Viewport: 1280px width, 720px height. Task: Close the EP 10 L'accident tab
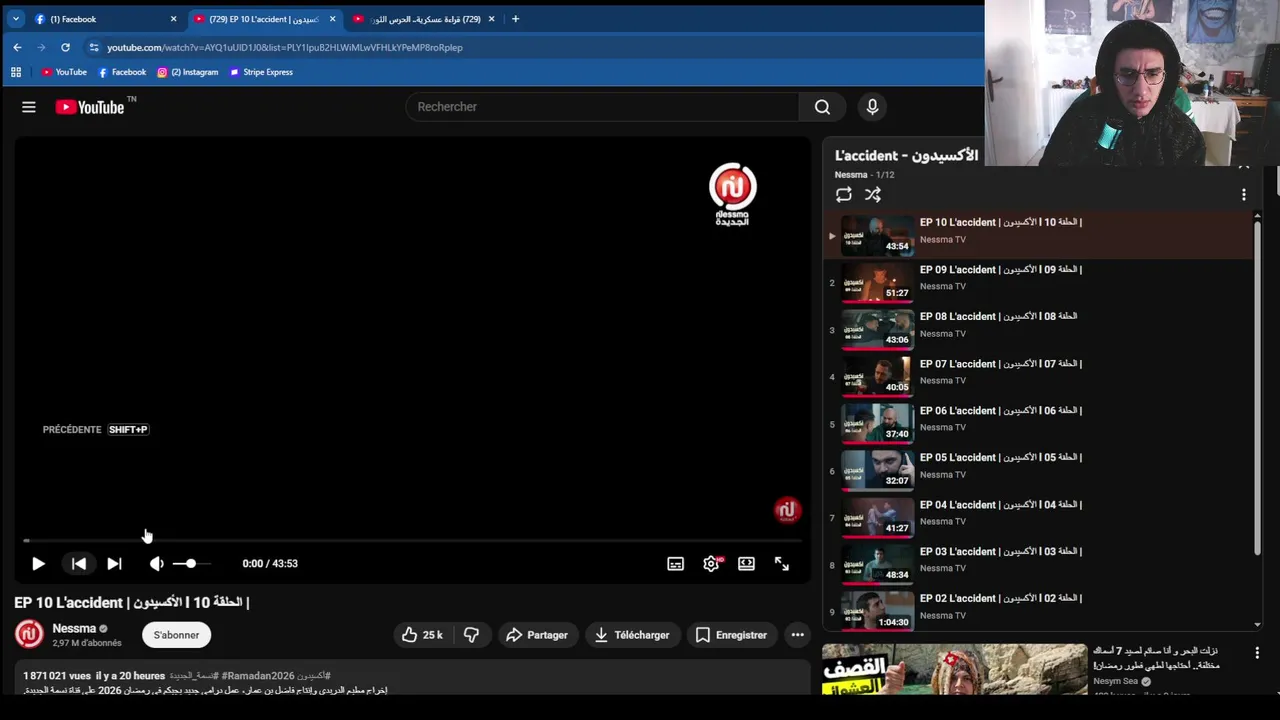click(333, 19)
